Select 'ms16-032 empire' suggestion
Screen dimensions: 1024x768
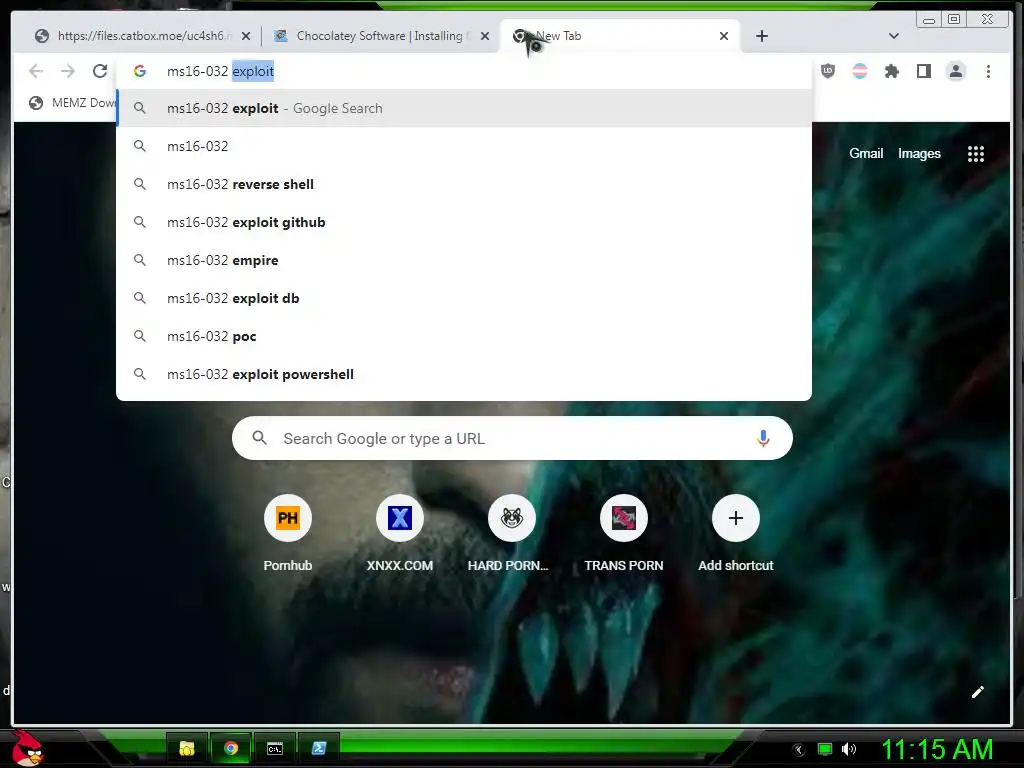click(464, 260)
